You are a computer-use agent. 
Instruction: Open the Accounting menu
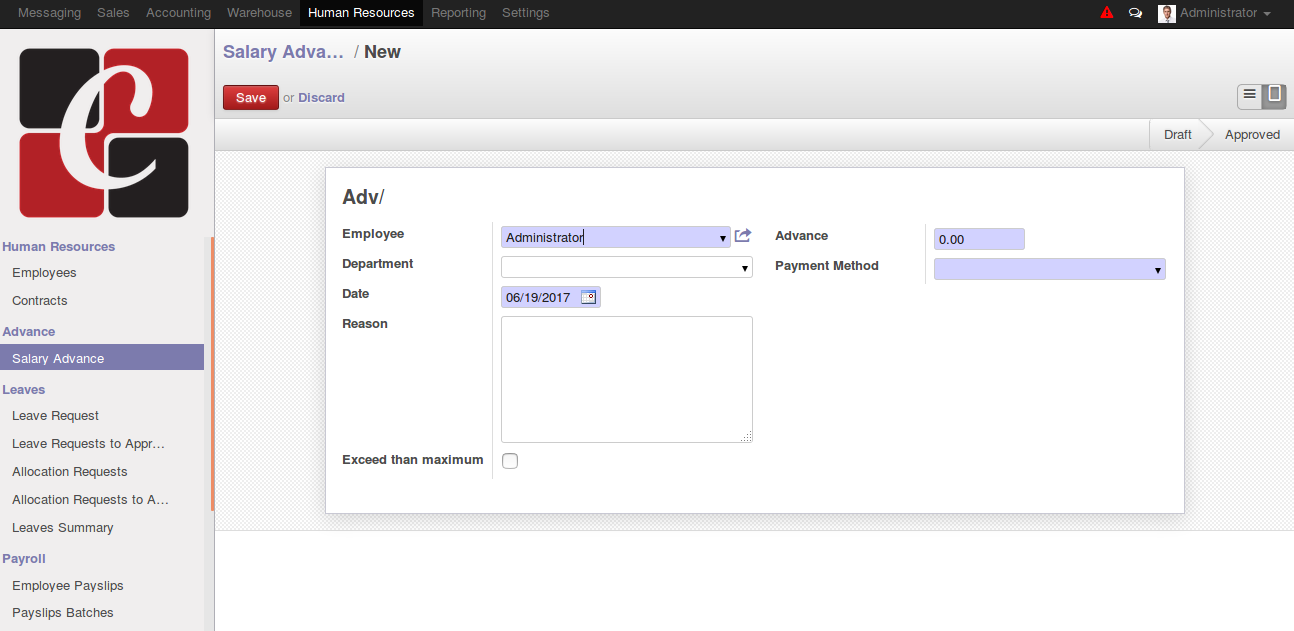click(178, 13)
